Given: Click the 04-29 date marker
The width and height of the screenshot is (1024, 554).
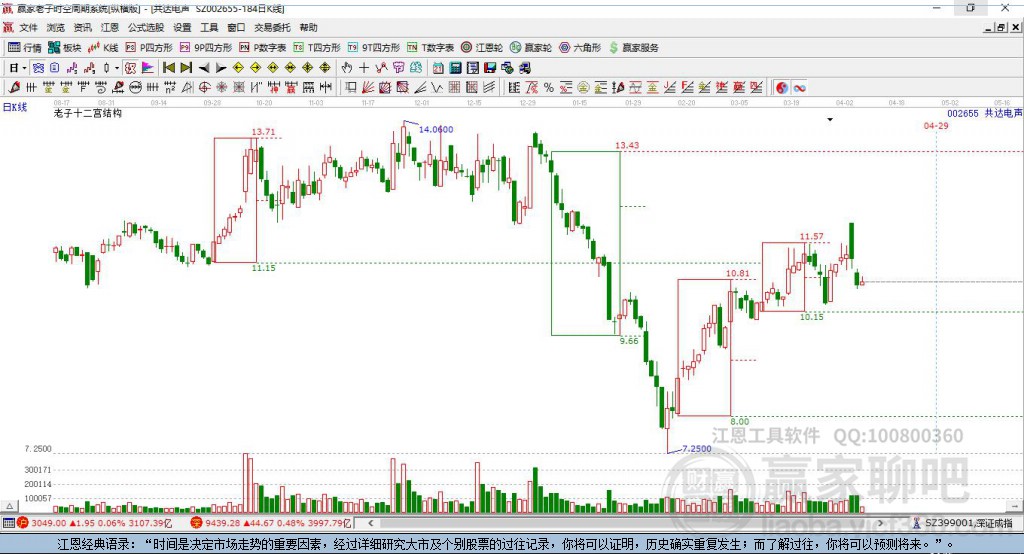Looking at the screenshot, I should pos(936,125).
